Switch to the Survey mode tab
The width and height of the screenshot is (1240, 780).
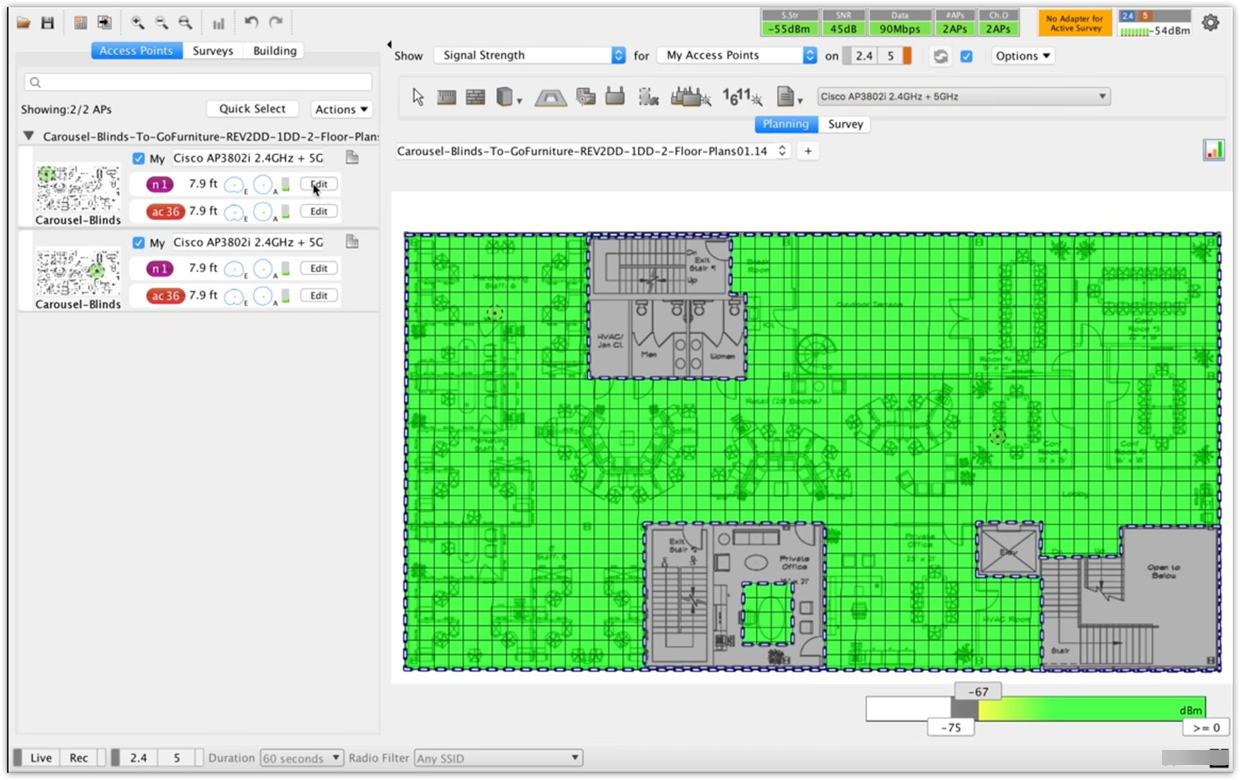pyautogui.click(x=845, y=124)
